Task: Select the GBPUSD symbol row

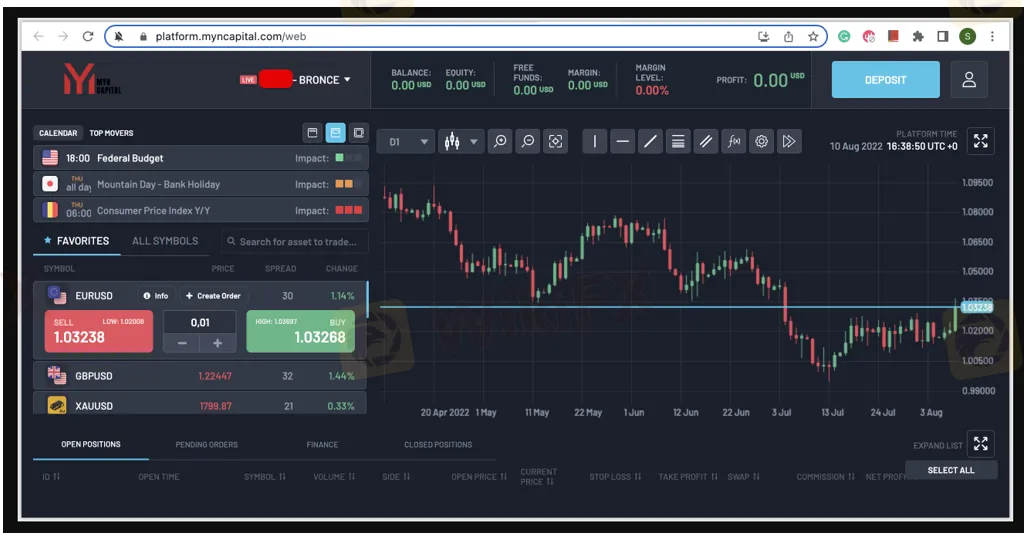Action: tap(200, 376)
